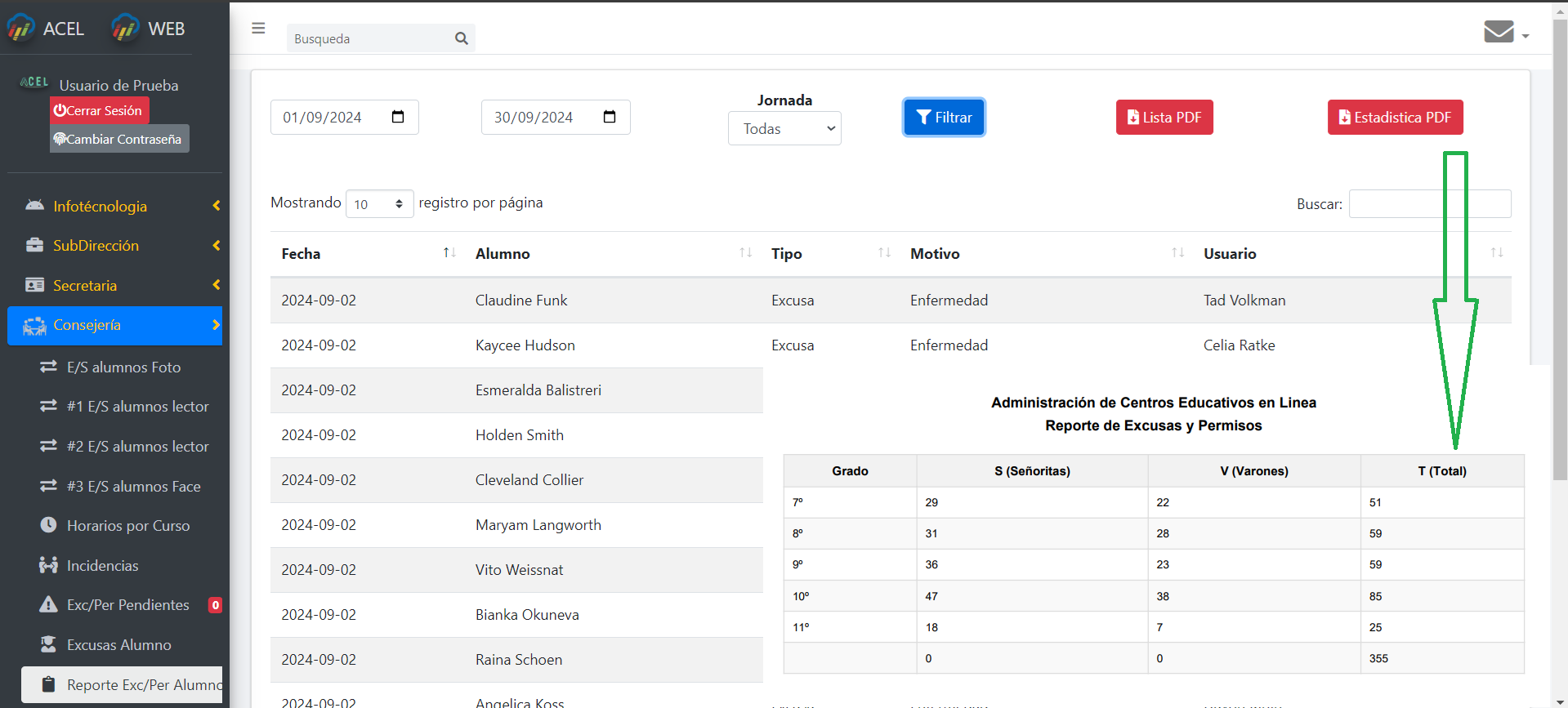Click the ACEL logo icon
Image resolution: width=1568 pixels, height=708 pixels.
point(20,28)
